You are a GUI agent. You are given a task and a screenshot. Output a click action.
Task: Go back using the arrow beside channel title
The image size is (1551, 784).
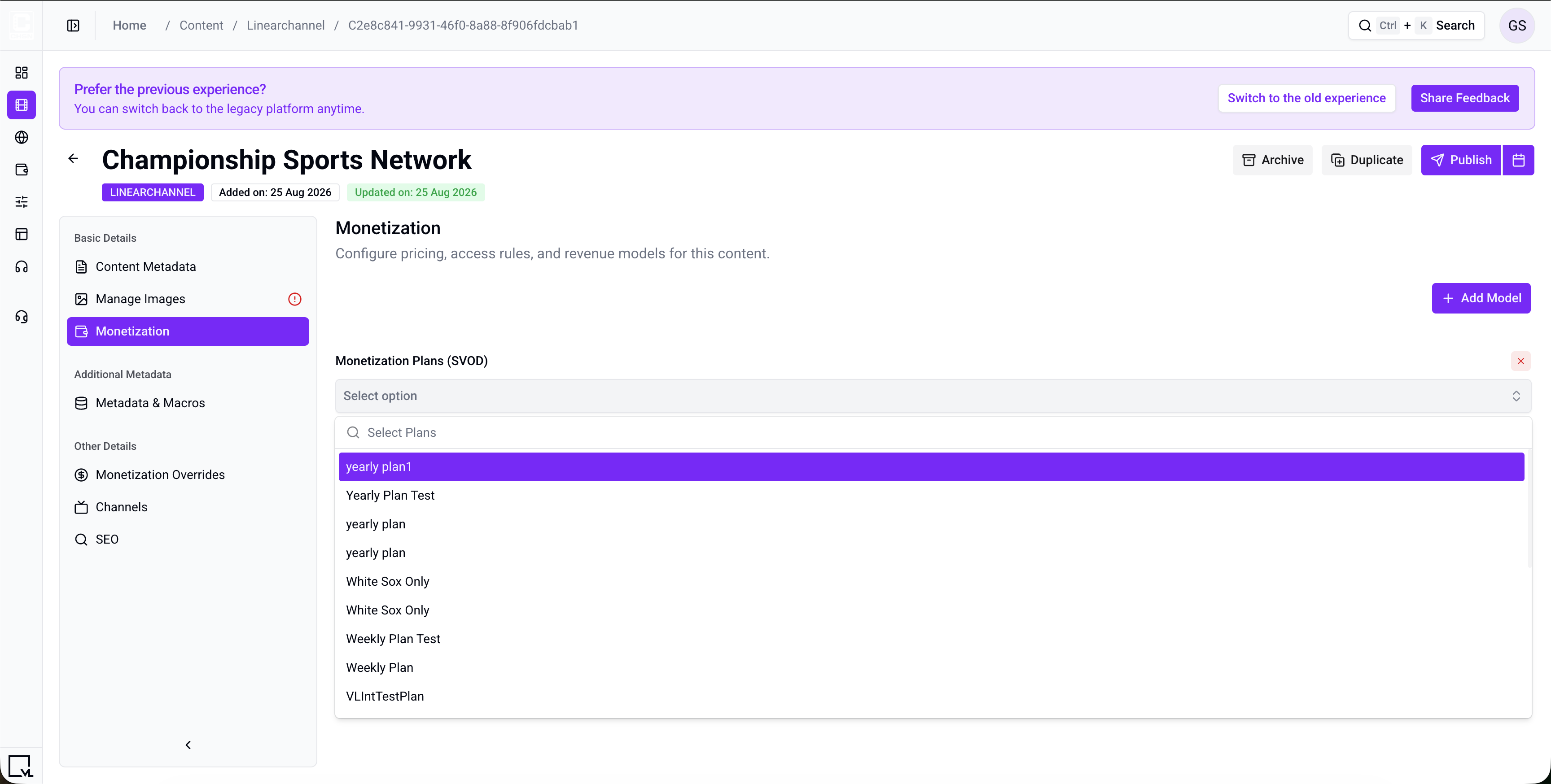click(73, 158)
